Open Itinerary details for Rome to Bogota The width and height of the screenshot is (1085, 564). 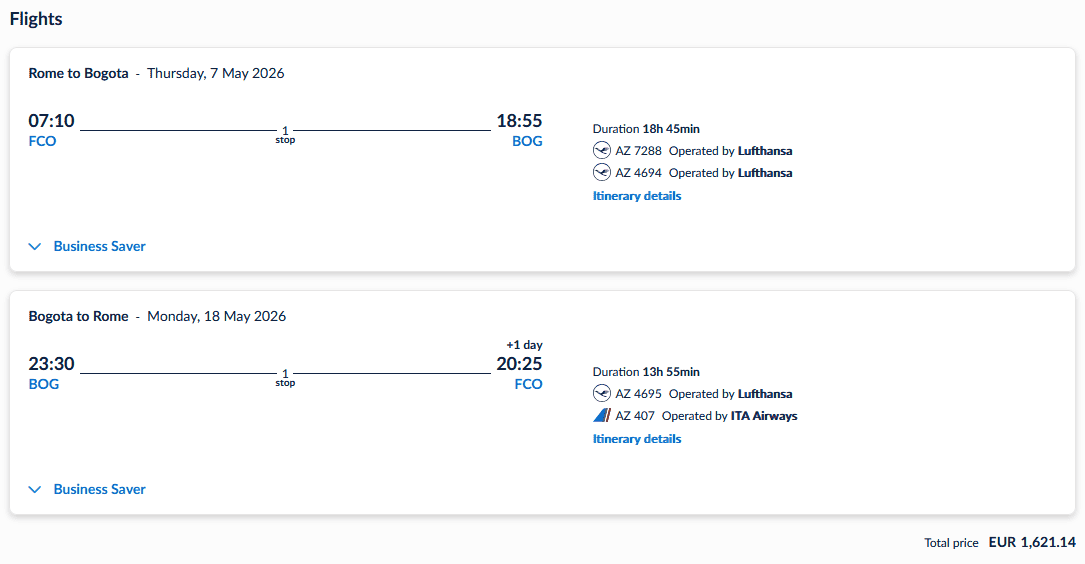click(637, 196)
